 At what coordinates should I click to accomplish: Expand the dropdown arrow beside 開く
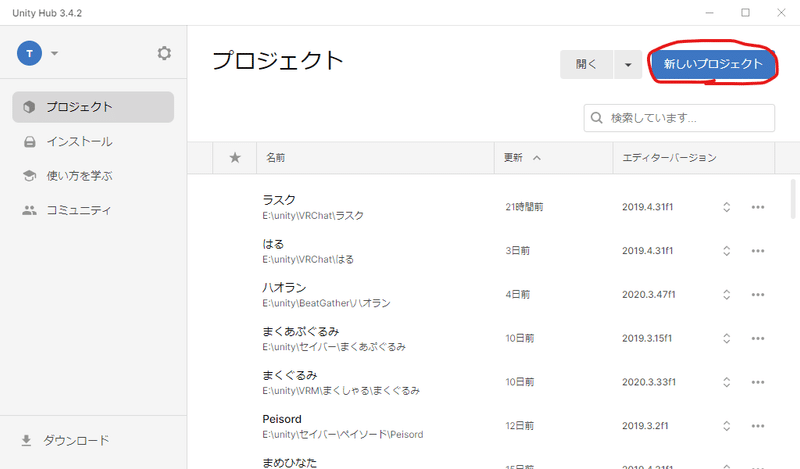628,64
